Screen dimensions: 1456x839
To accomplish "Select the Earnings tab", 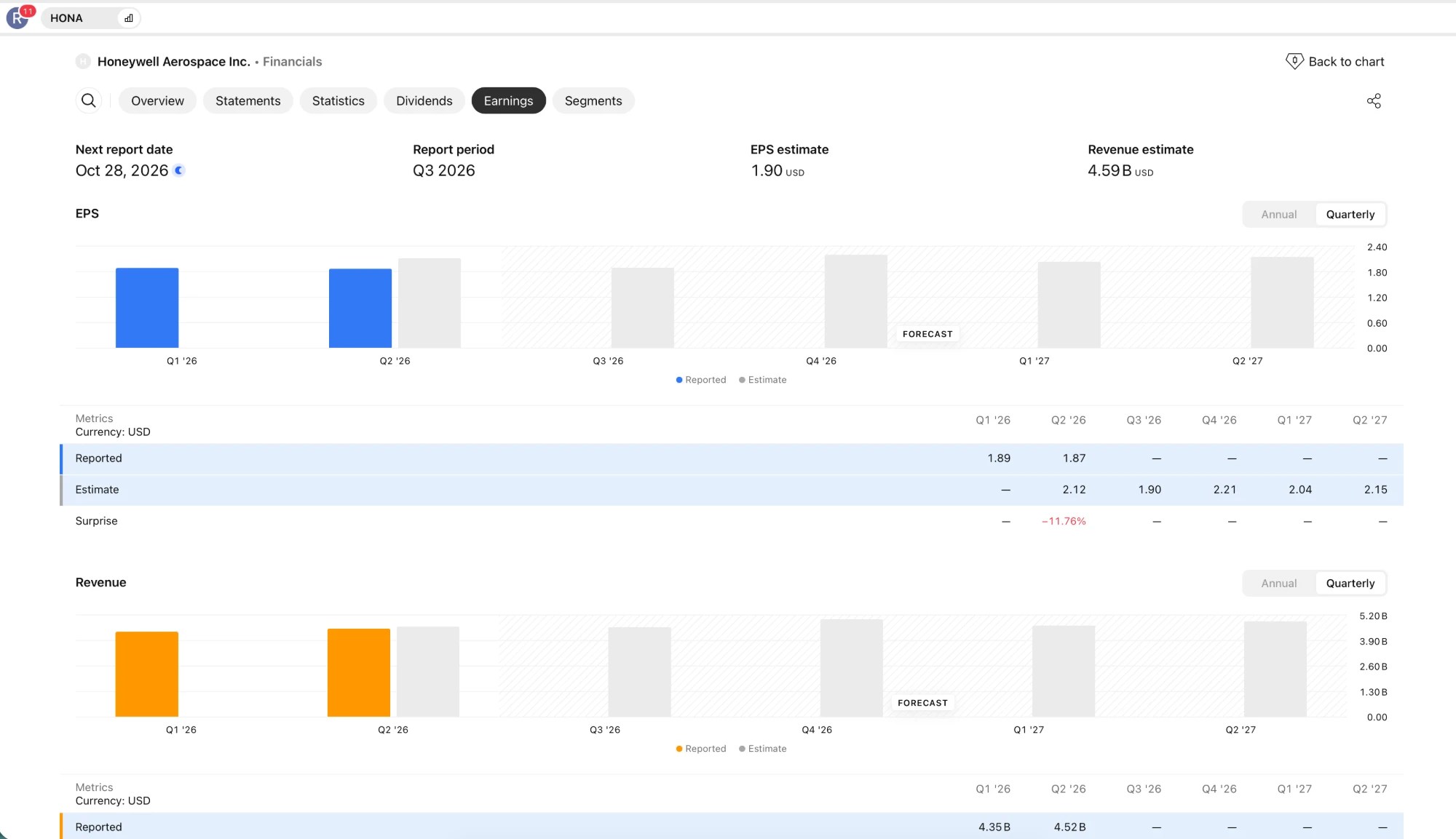I will pyautogui.click(x=509, y=100).
